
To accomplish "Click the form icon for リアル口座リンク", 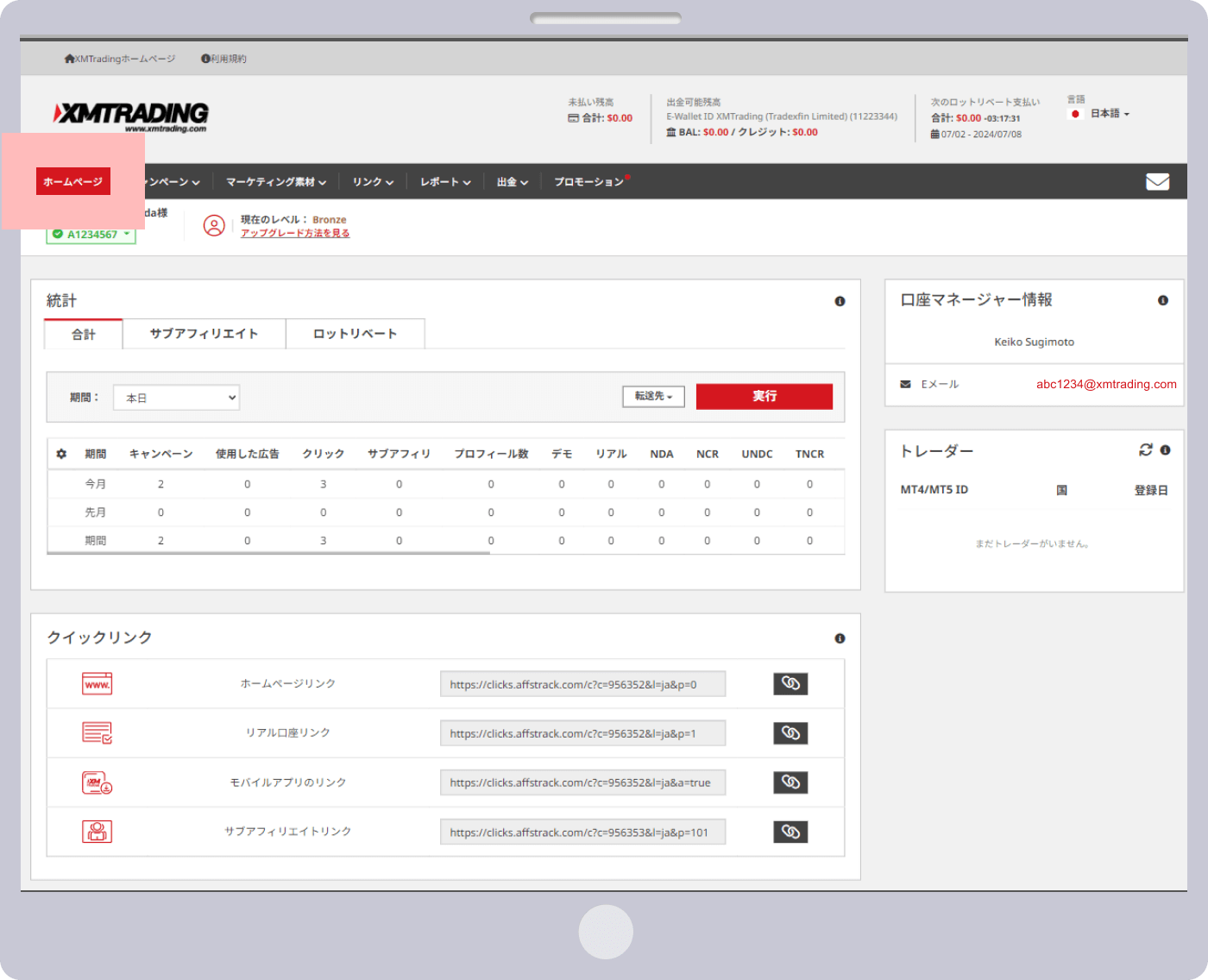I will tap(98, 732).
